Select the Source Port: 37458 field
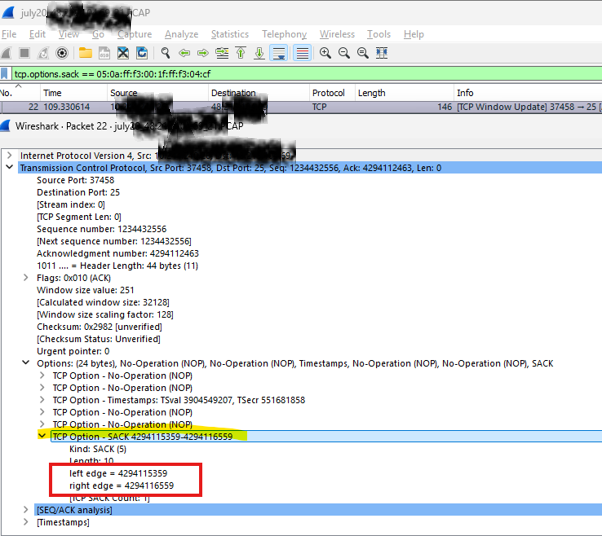 (x=75, y=180)
